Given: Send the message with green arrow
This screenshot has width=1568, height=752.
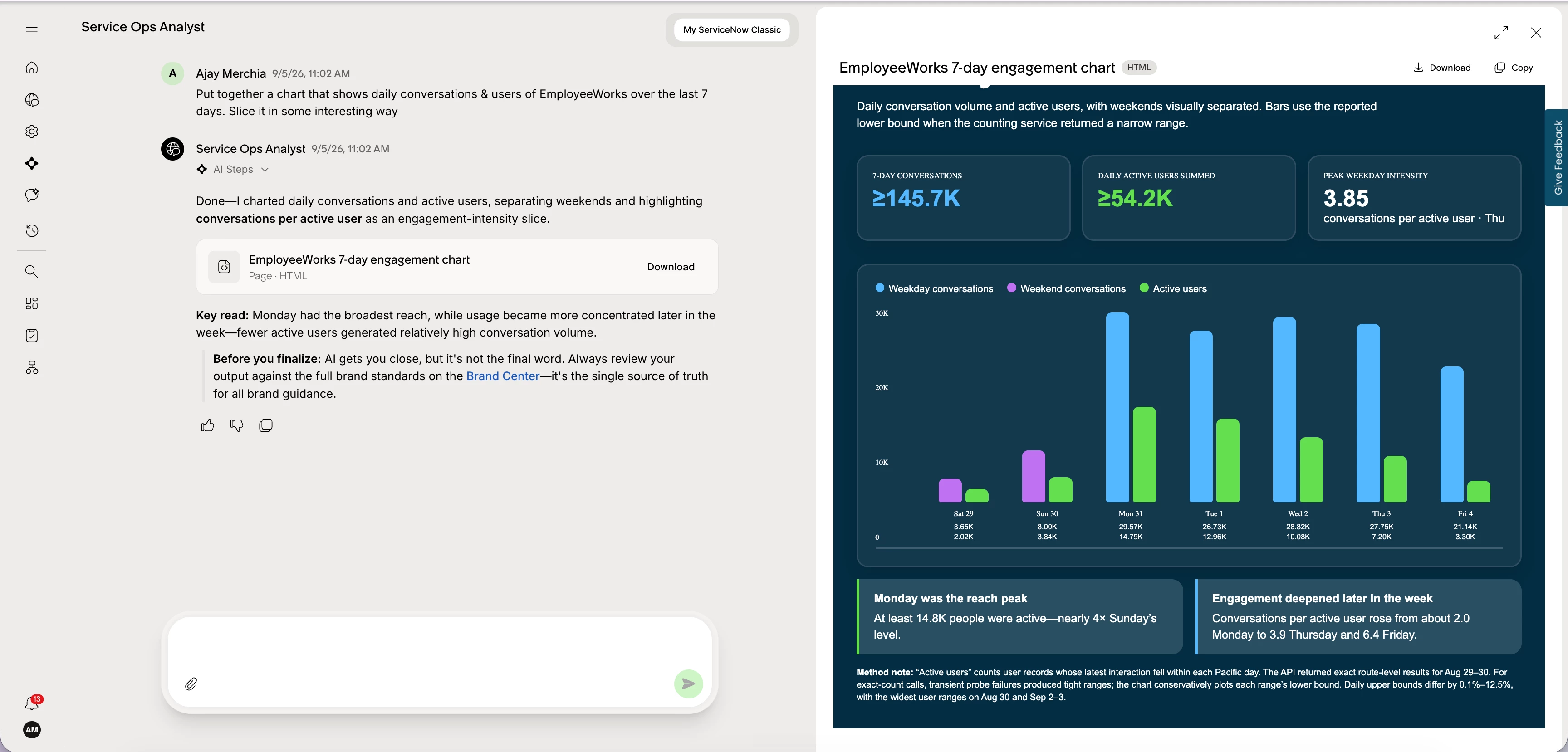Looking at the screenshot, I should 688,684.
